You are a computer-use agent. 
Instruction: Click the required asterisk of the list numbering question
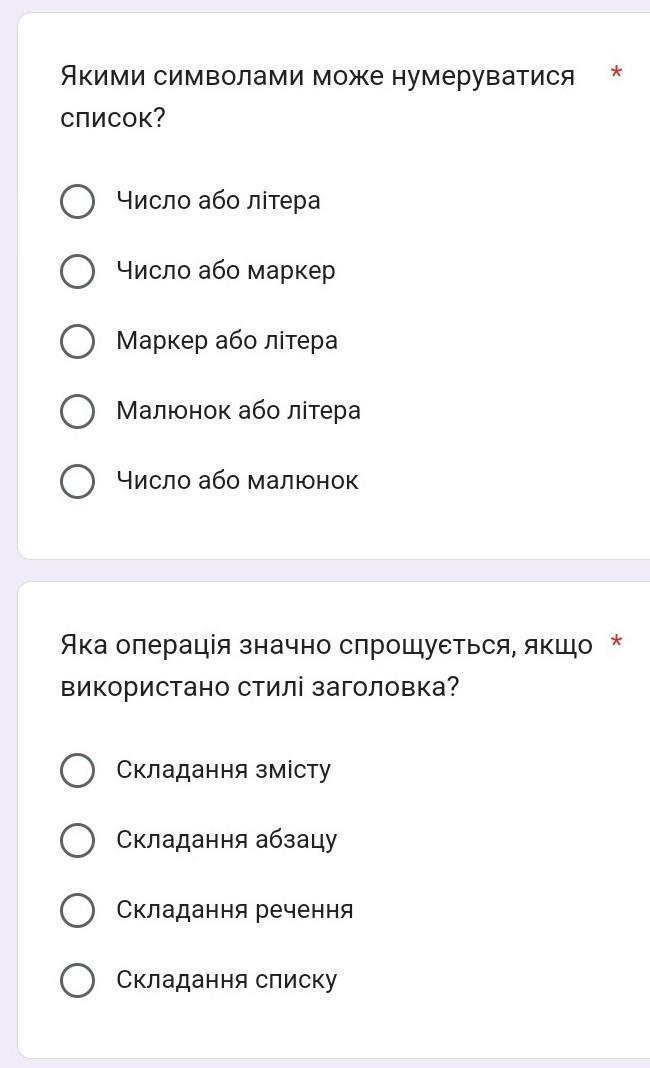(x=617, y=74)
